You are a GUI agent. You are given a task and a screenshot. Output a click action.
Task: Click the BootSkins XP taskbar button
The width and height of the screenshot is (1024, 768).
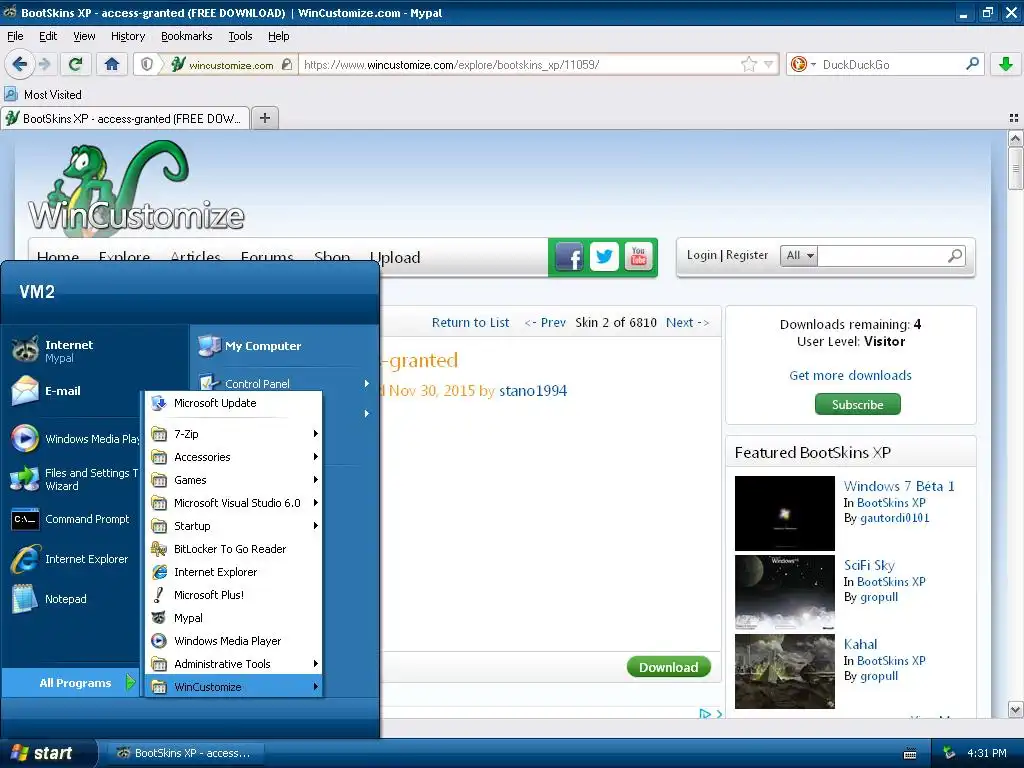click(184, 753)
